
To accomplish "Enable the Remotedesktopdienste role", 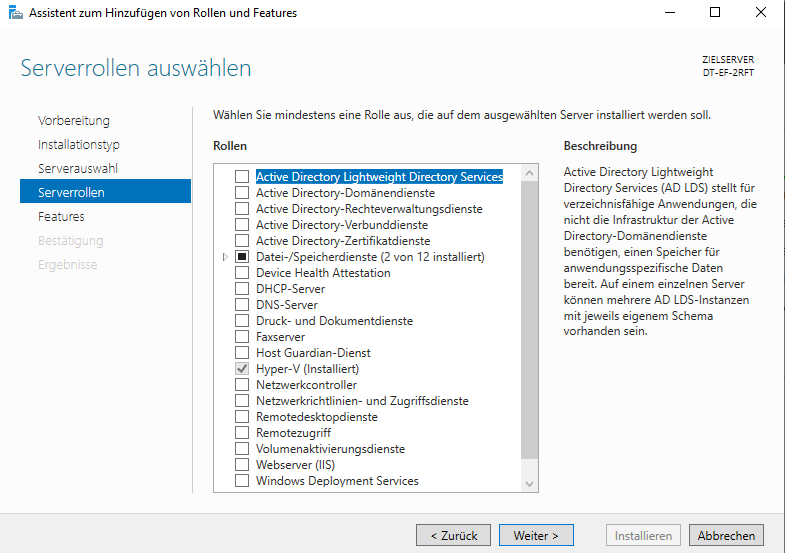I will [x=241, y=417].
